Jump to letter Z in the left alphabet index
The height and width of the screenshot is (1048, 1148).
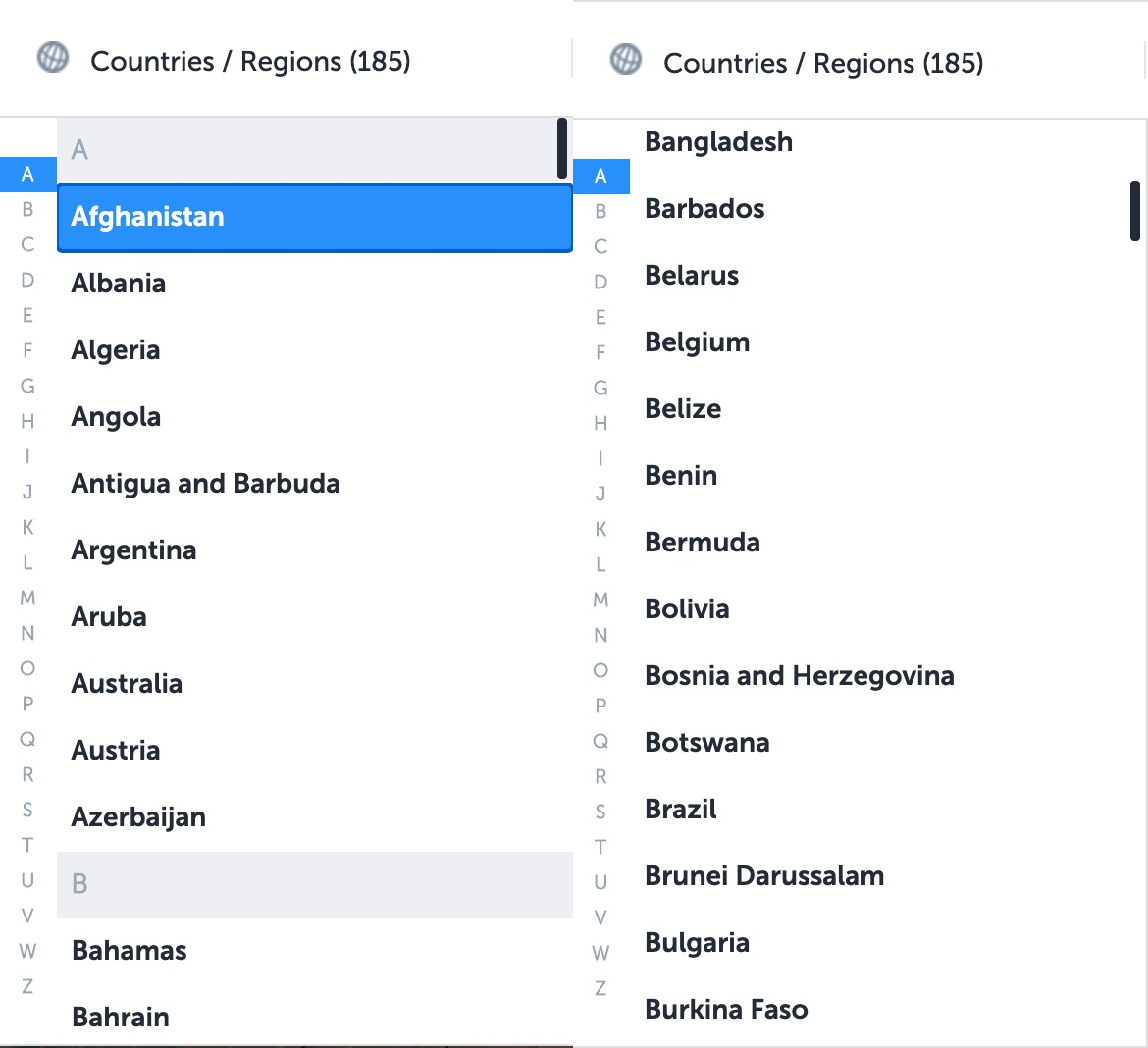(x=26, y=984)
